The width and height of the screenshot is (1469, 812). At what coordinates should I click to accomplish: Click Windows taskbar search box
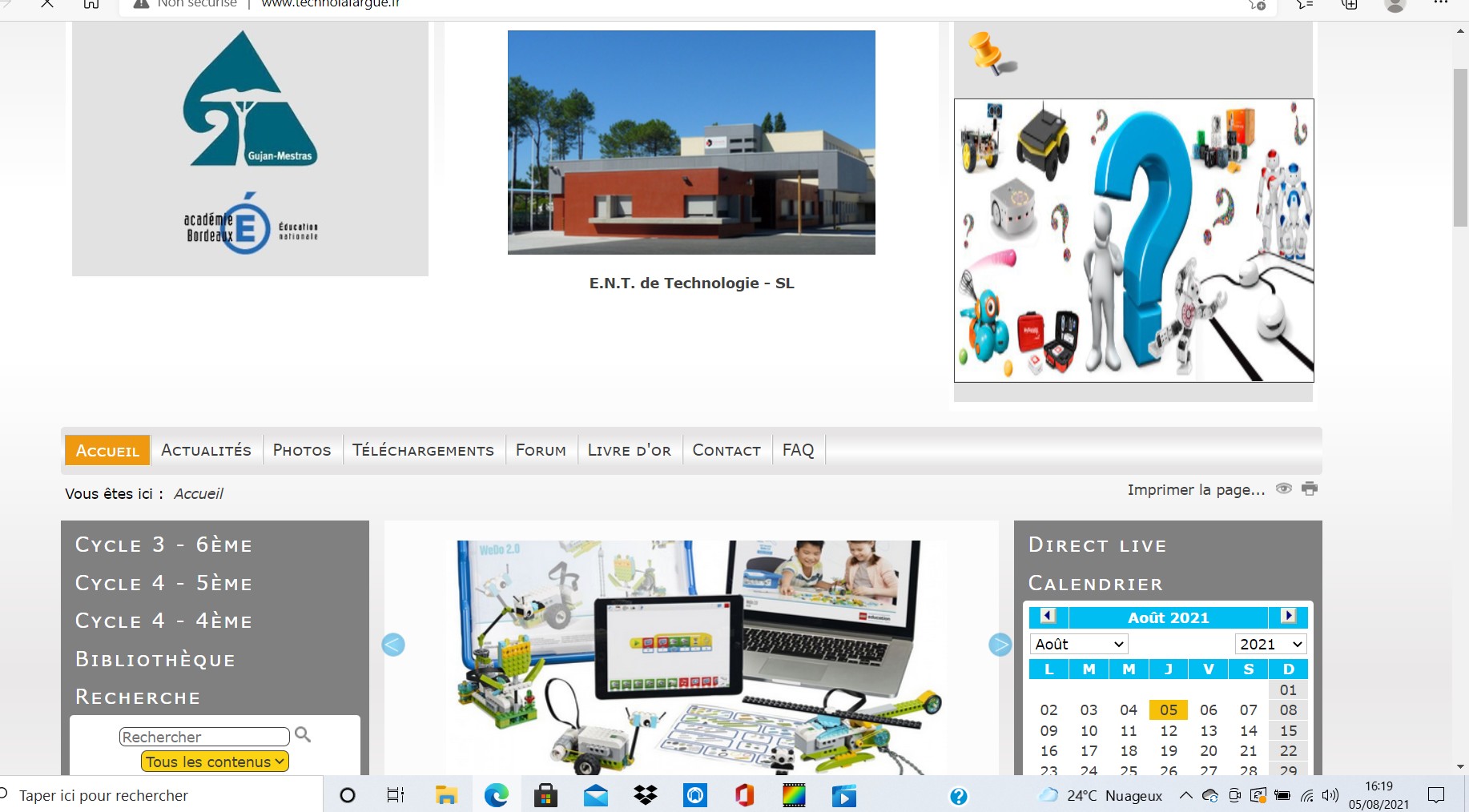[x=160, y=795]
